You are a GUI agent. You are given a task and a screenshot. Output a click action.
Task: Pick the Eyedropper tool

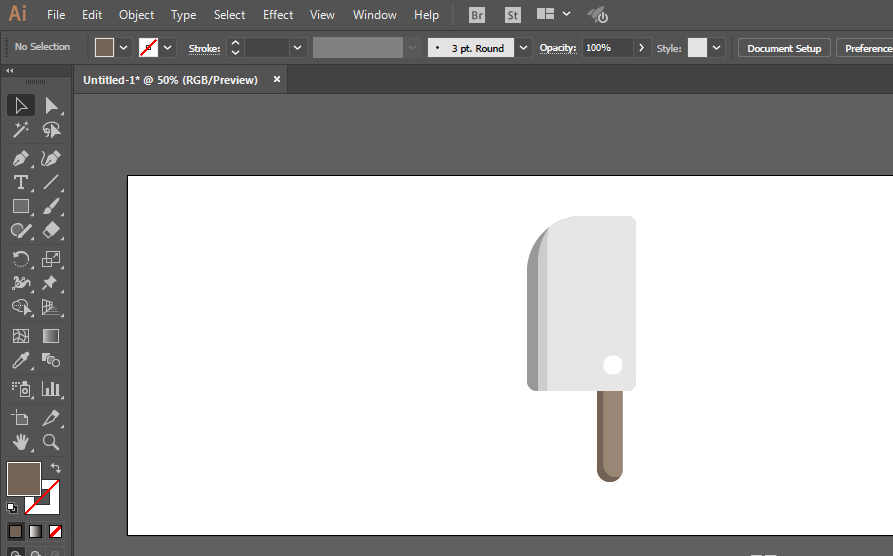point(20,360)
